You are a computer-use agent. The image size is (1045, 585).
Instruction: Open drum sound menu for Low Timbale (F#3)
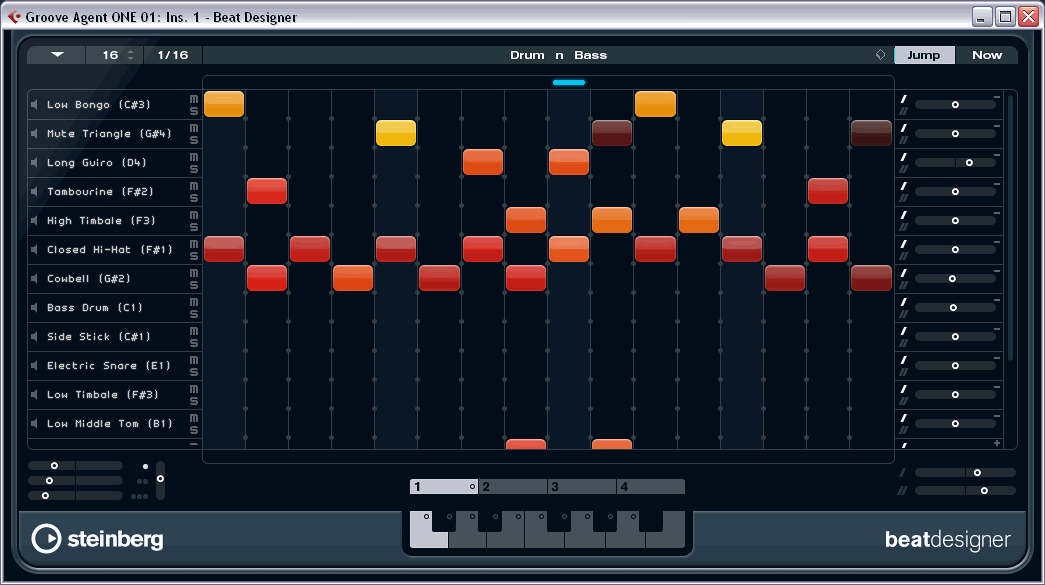pyautogui.click(x=103, y=394)
